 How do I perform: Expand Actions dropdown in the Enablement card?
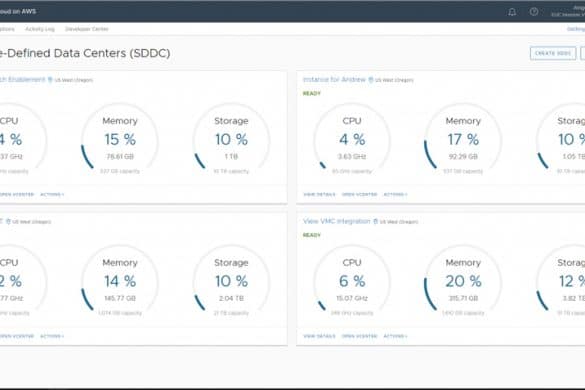[52, 194]
